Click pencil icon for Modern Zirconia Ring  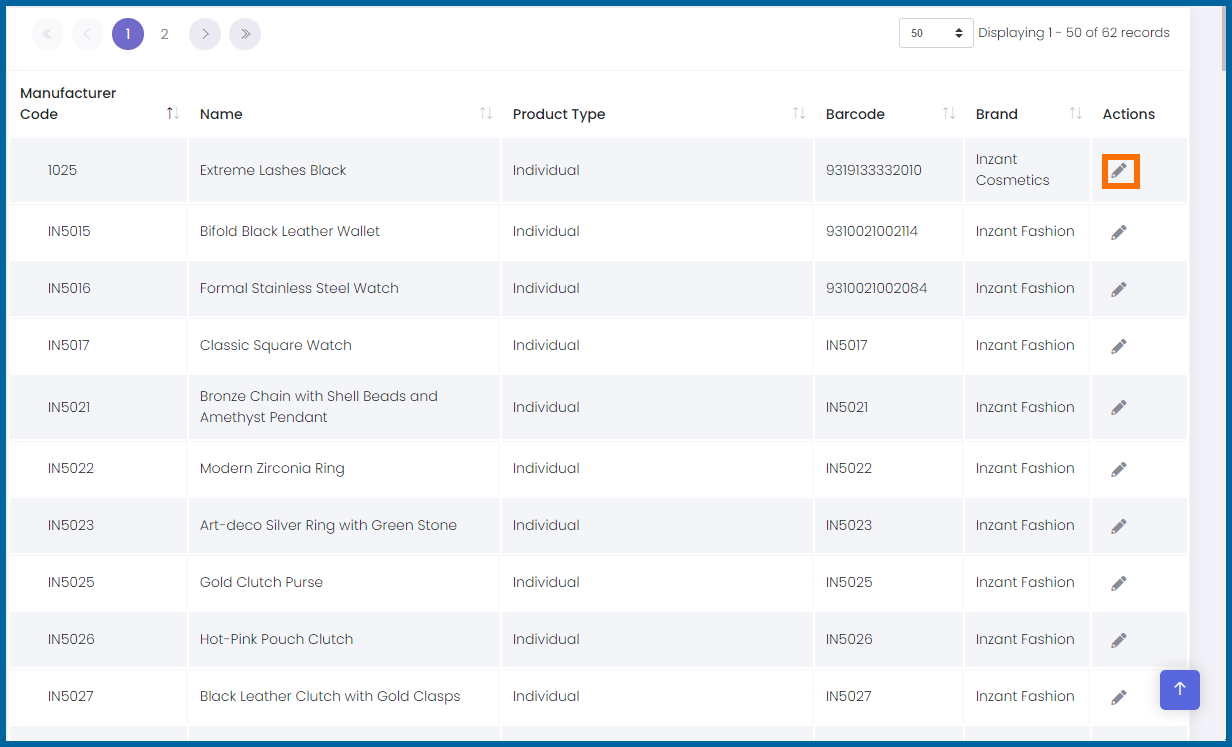pyautogui.click(x=1119, y=469)
